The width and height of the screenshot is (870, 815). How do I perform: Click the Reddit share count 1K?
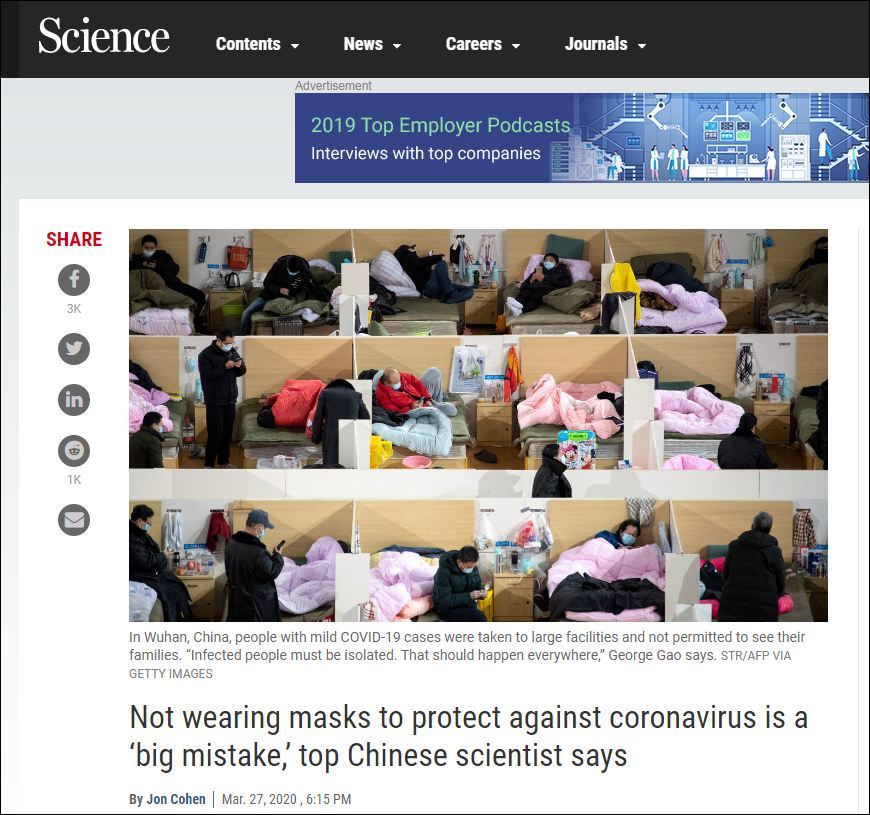(74, 480)
